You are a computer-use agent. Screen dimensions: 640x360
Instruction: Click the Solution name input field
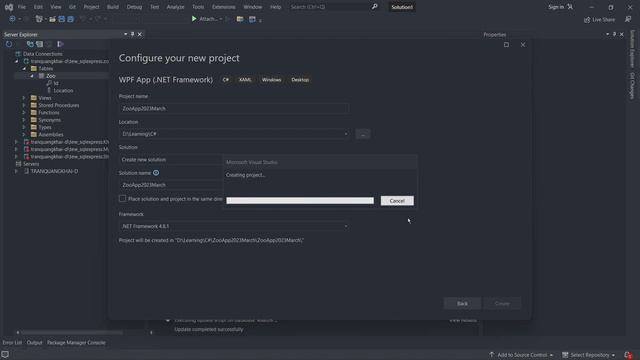pos(171,185)
